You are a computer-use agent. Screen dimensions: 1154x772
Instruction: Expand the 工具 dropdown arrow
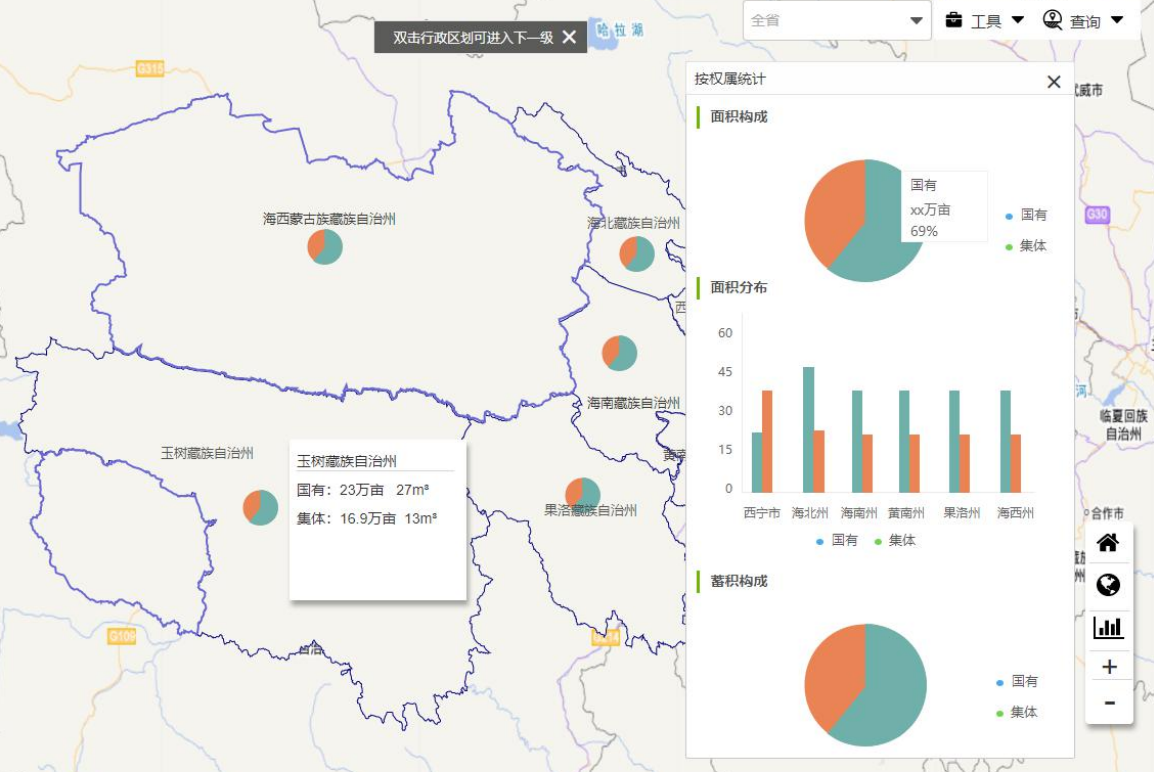(1018, 20)
